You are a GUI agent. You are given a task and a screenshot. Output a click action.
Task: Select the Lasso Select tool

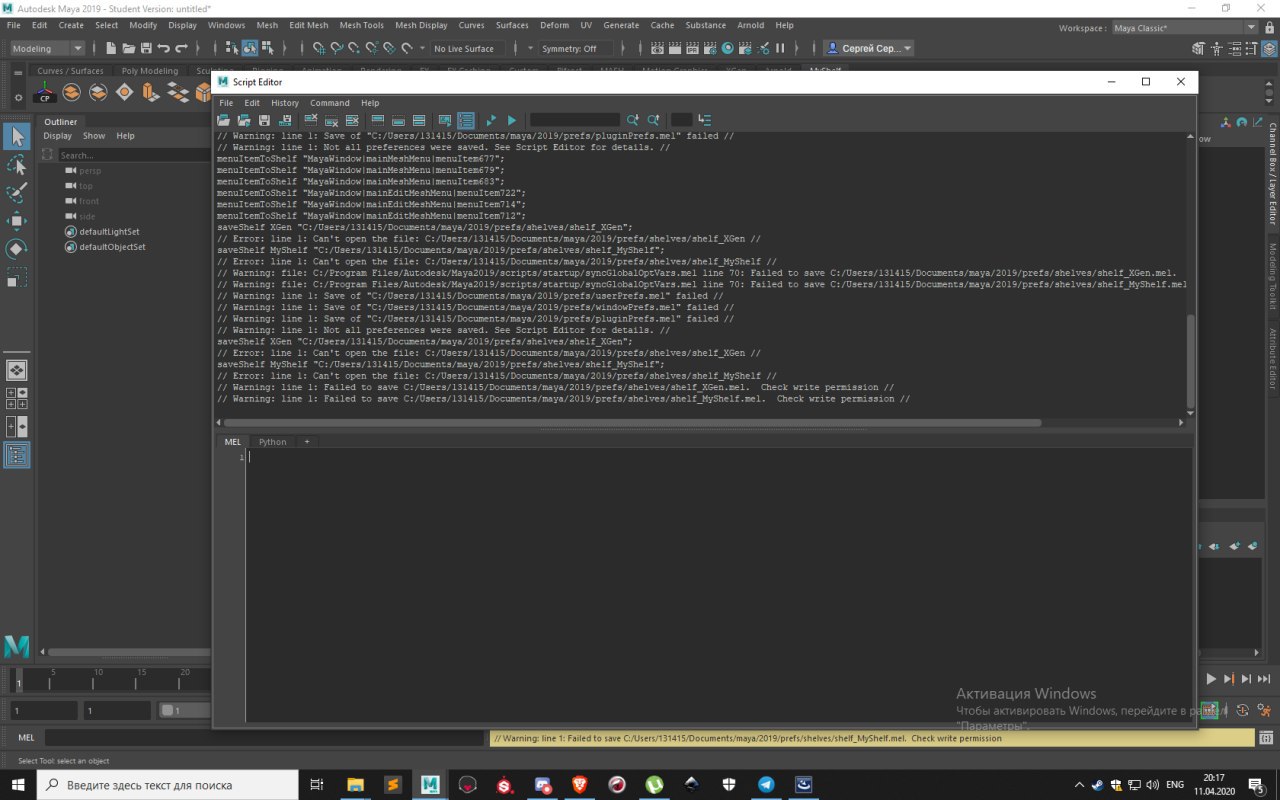(17, 164)
